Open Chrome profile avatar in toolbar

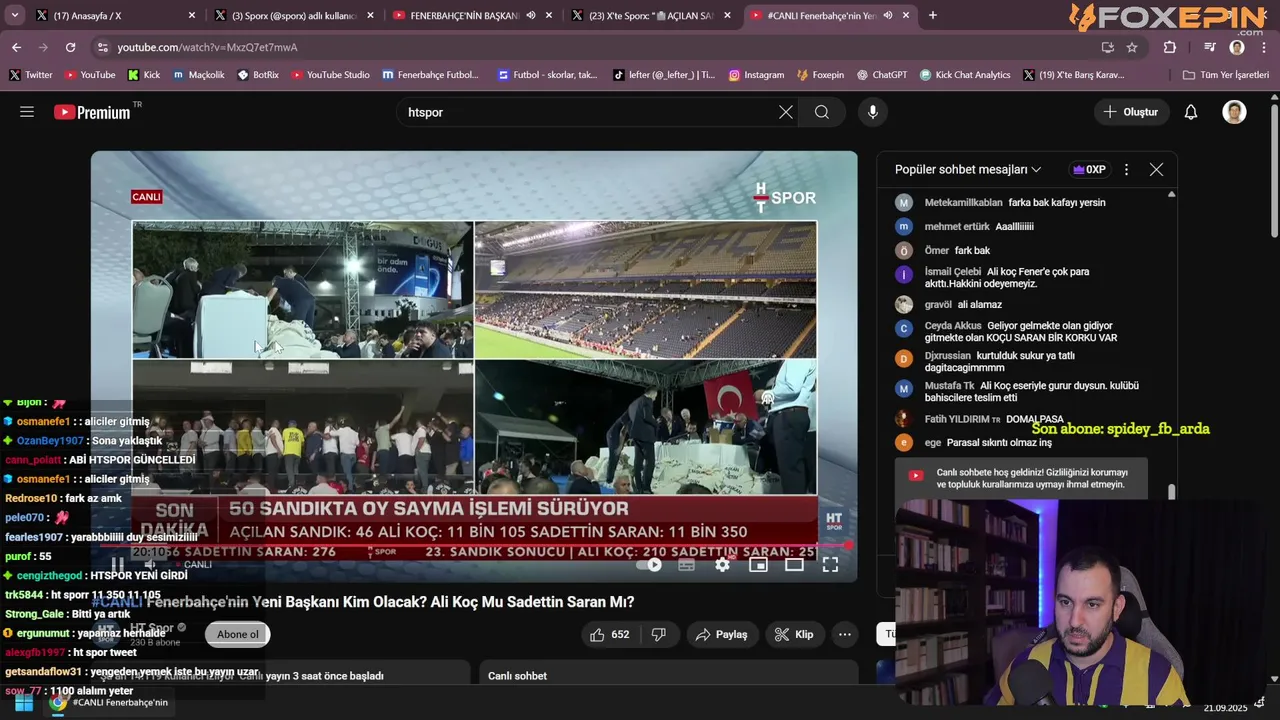pos(1237,47)
